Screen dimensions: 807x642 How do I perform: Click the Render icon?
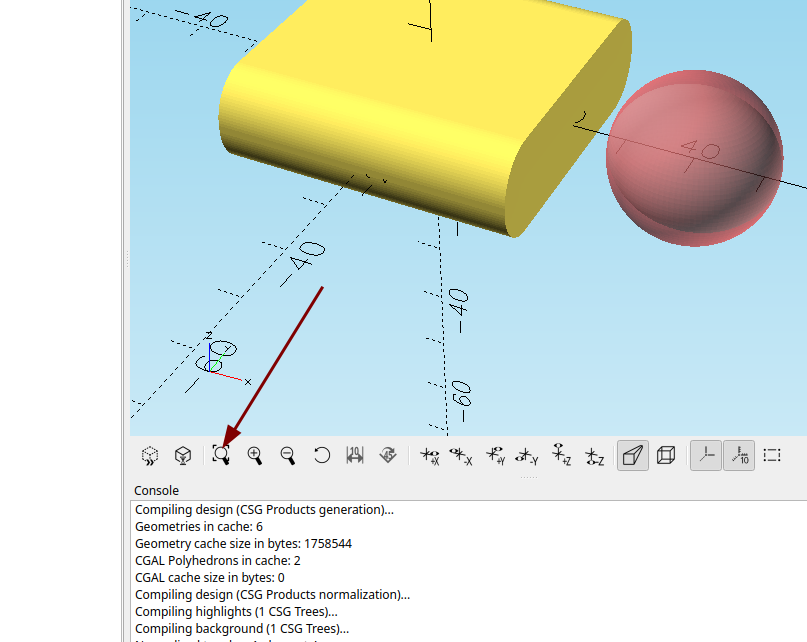click(183, 456)
